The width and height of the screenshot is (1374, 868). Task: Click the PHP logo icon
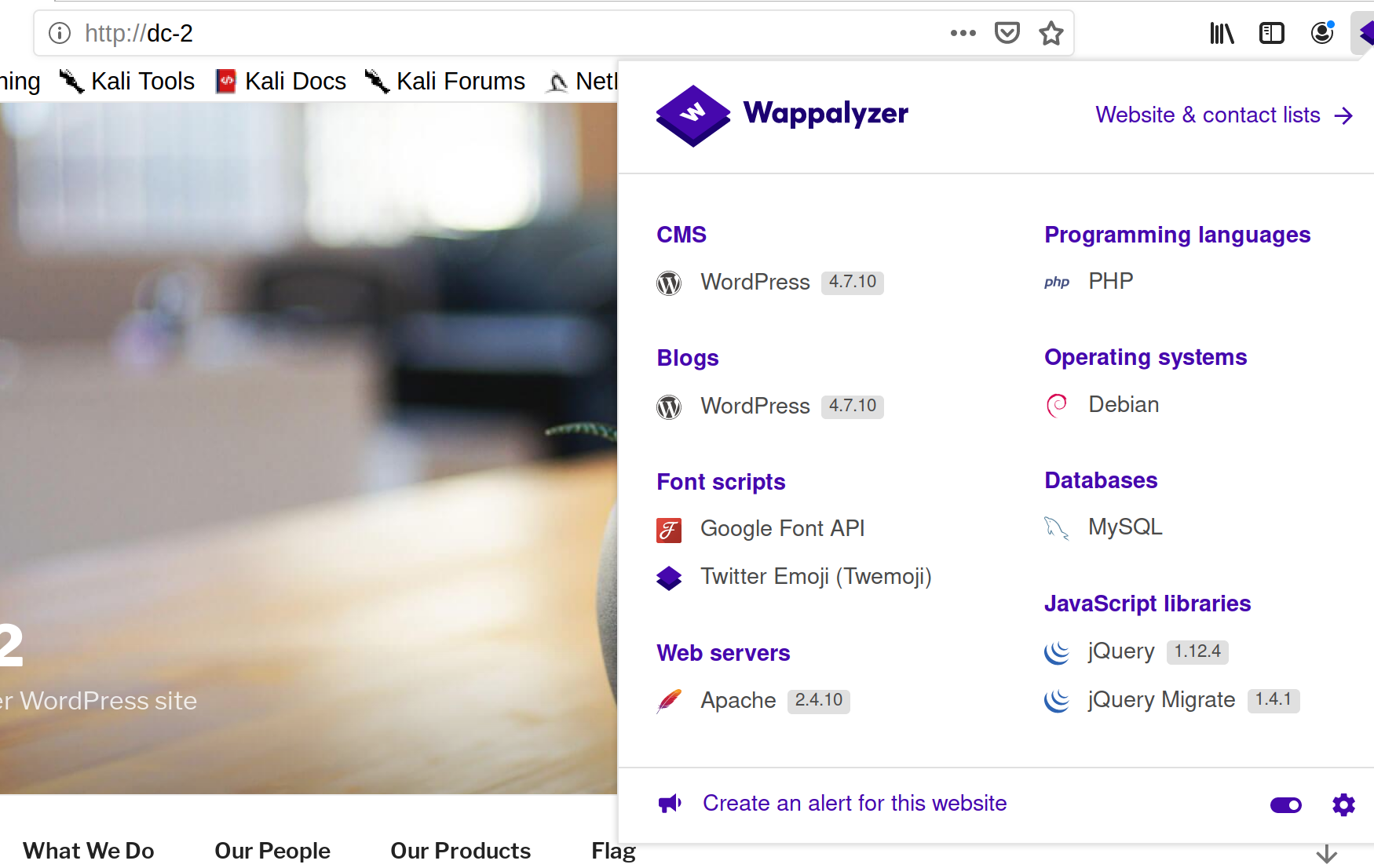pos(1057,282)
